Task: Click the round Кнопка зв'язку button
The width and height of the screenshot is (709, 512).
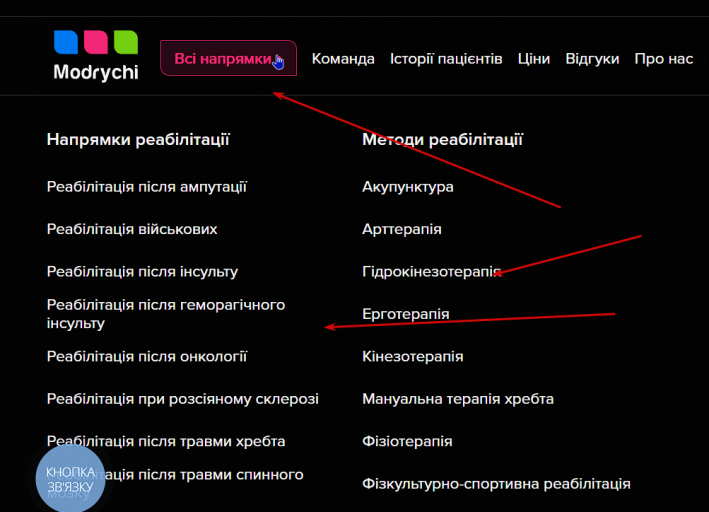Action: click(70, 479)
